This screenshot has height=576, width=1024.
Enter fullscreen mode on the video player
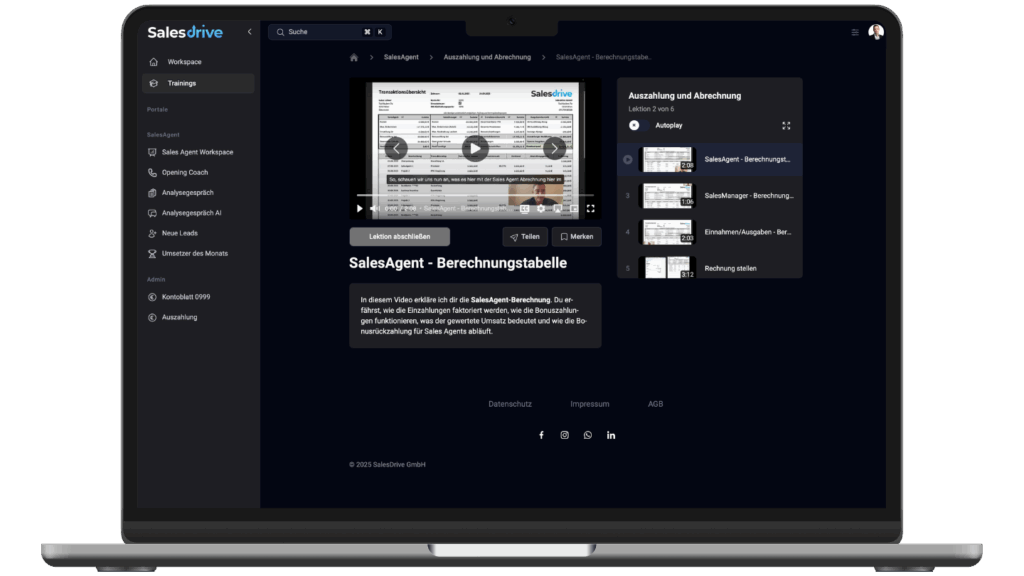pos(590,209)
